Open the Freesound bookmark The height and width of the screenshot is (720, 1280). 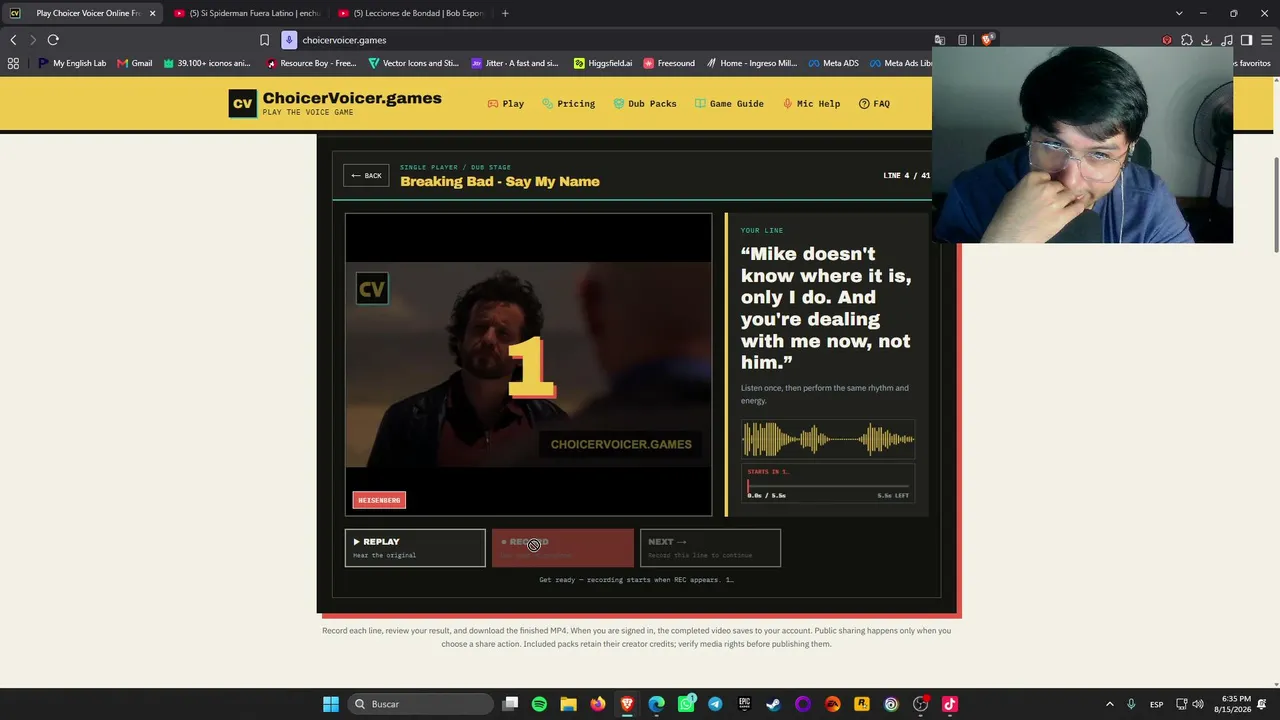669,63
